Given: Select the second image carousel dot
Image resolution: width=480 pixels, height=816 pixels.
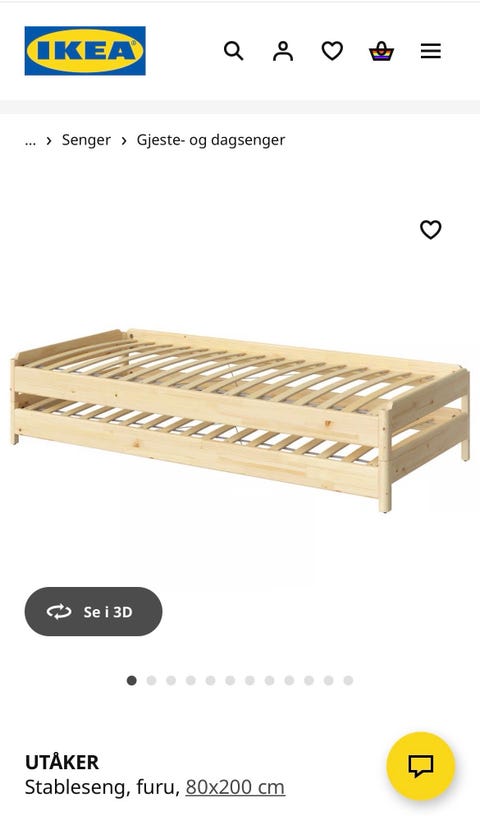Looking at the screenshot, I should click(151, 680).
